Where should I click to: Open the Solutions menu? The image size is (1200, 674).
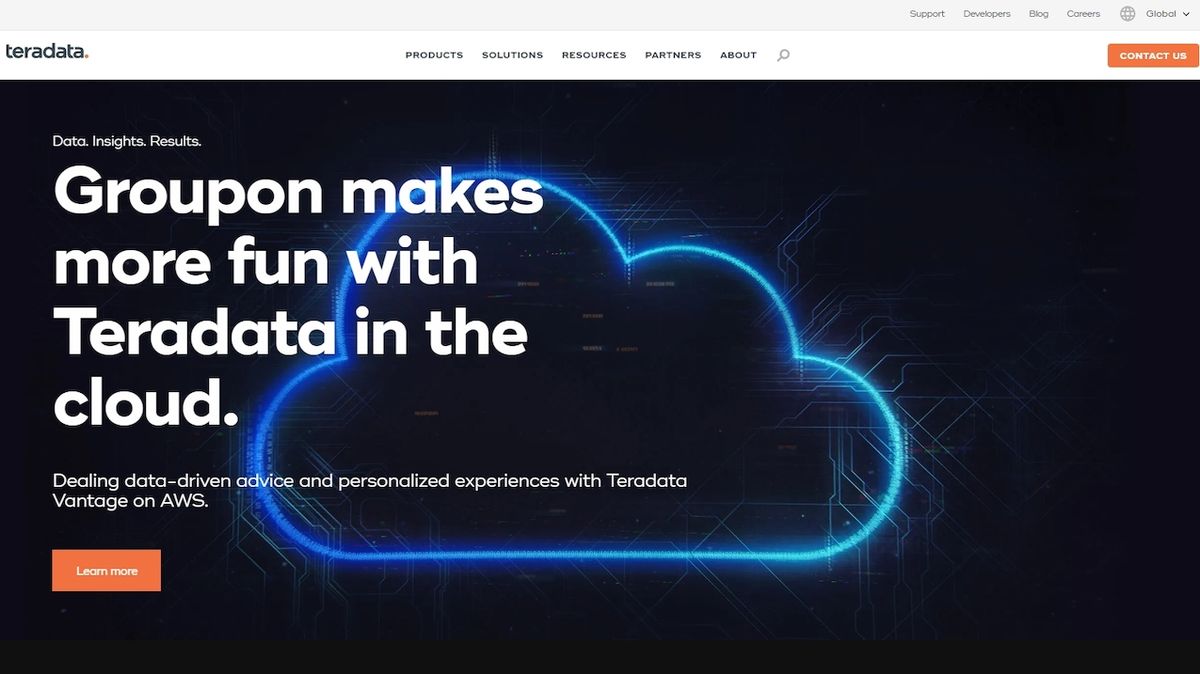pos(512,55)
